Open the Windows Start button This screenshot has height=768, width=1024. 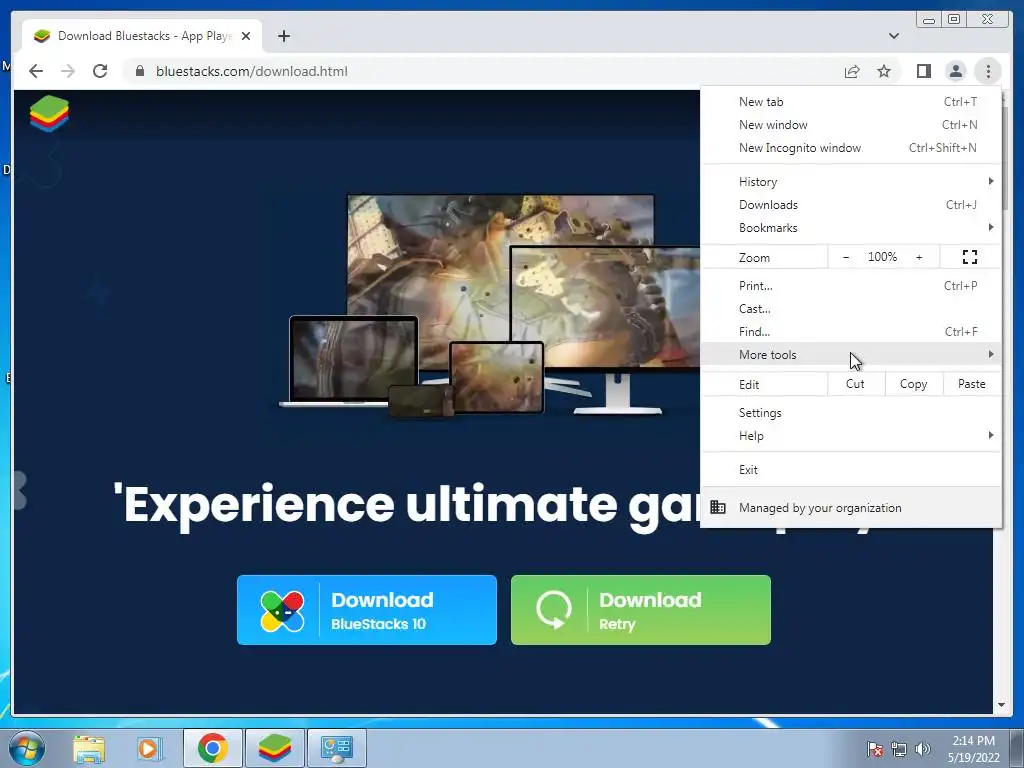coord(27,748)
